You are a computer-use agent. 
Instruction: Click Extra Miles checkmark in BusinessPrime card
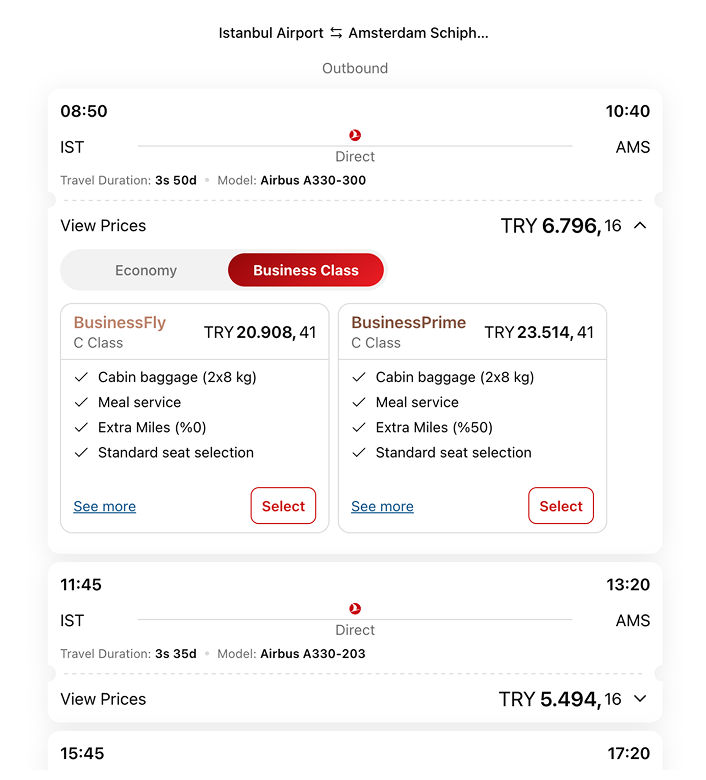tap(359, 427)
